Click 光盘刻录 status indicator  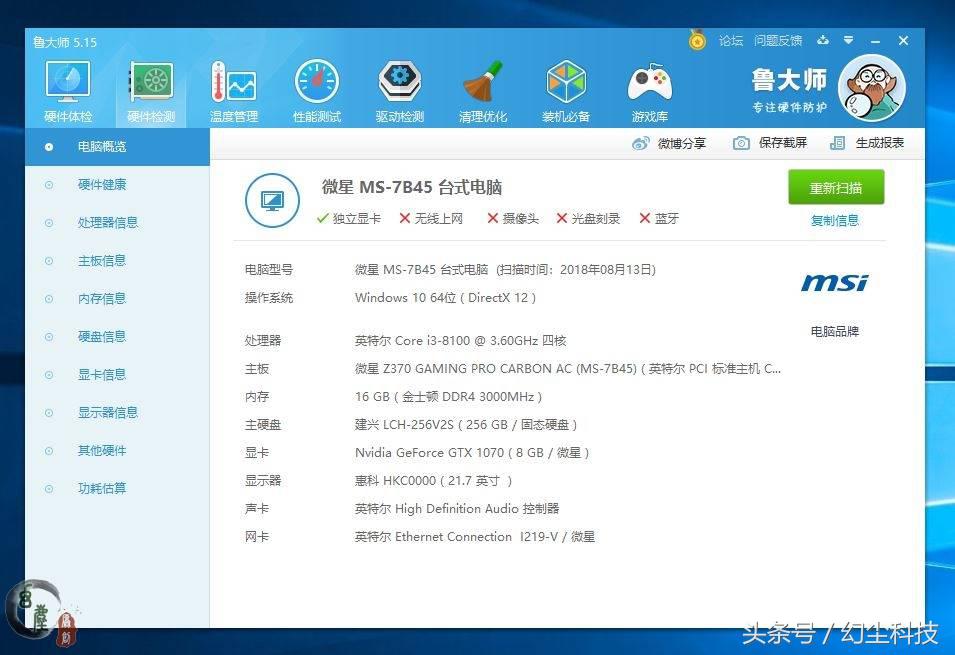tap(588, 219)
